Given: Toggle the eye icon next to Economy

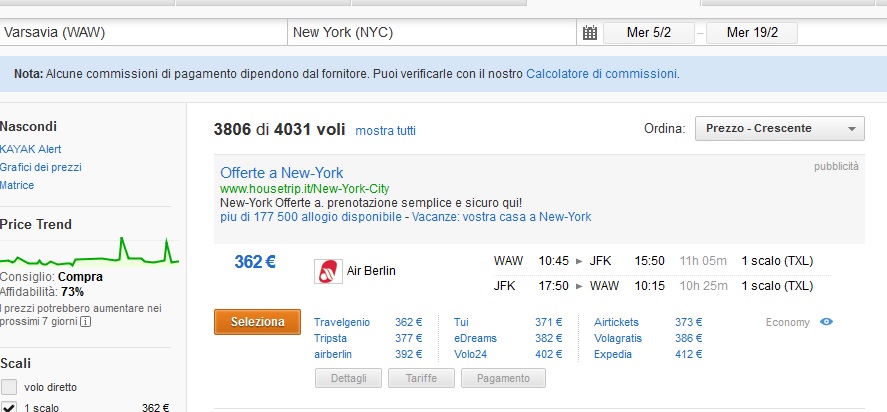Looking at the screenshot, I should click(x=826, y=322).
